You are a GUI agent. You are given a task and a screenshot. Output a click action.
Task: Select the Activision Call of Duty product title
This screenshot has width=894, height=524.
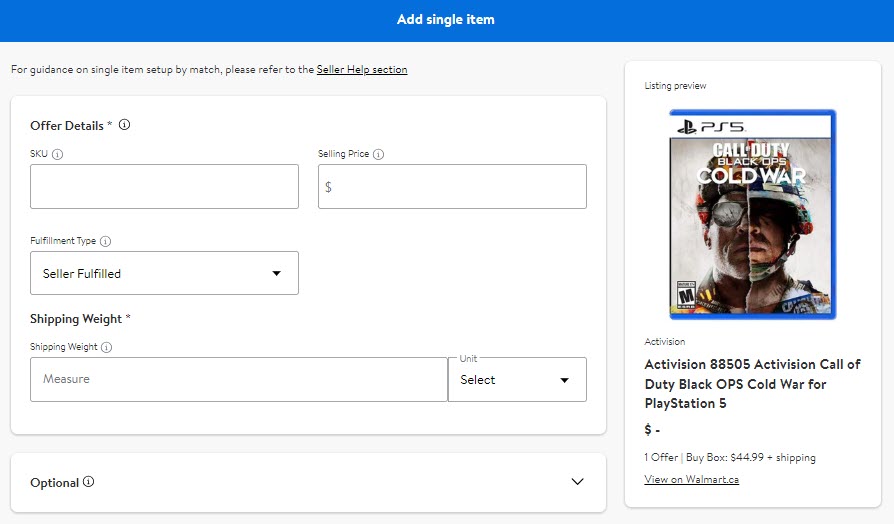(753, 384)
